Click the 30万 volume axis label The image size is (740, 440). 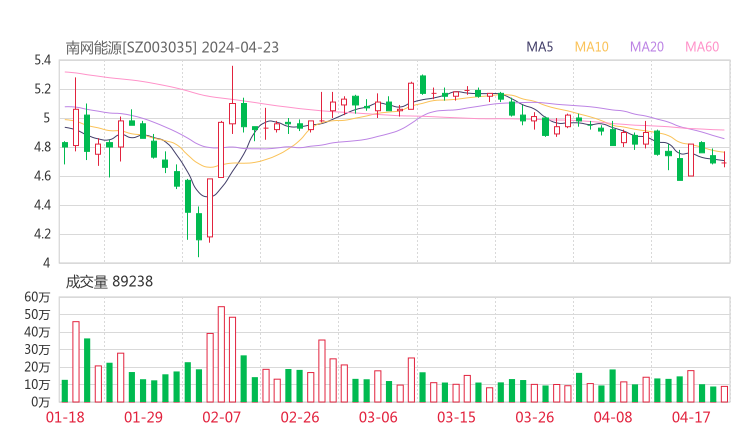[x=37, y=349]
